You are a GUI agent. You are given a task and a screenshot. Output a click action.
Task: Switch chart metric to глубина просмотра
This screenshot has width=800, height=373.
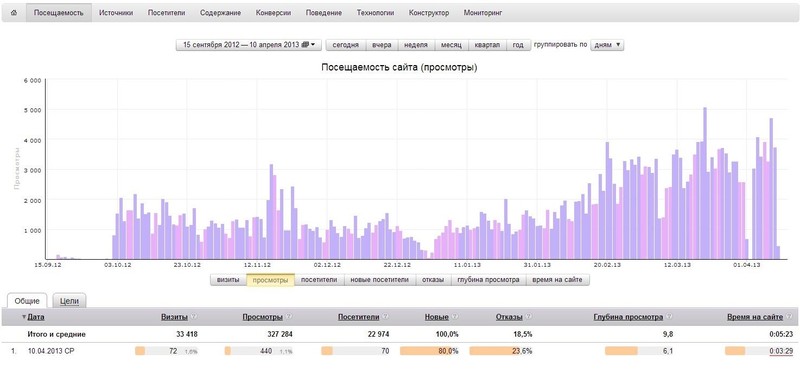[488, 280]
